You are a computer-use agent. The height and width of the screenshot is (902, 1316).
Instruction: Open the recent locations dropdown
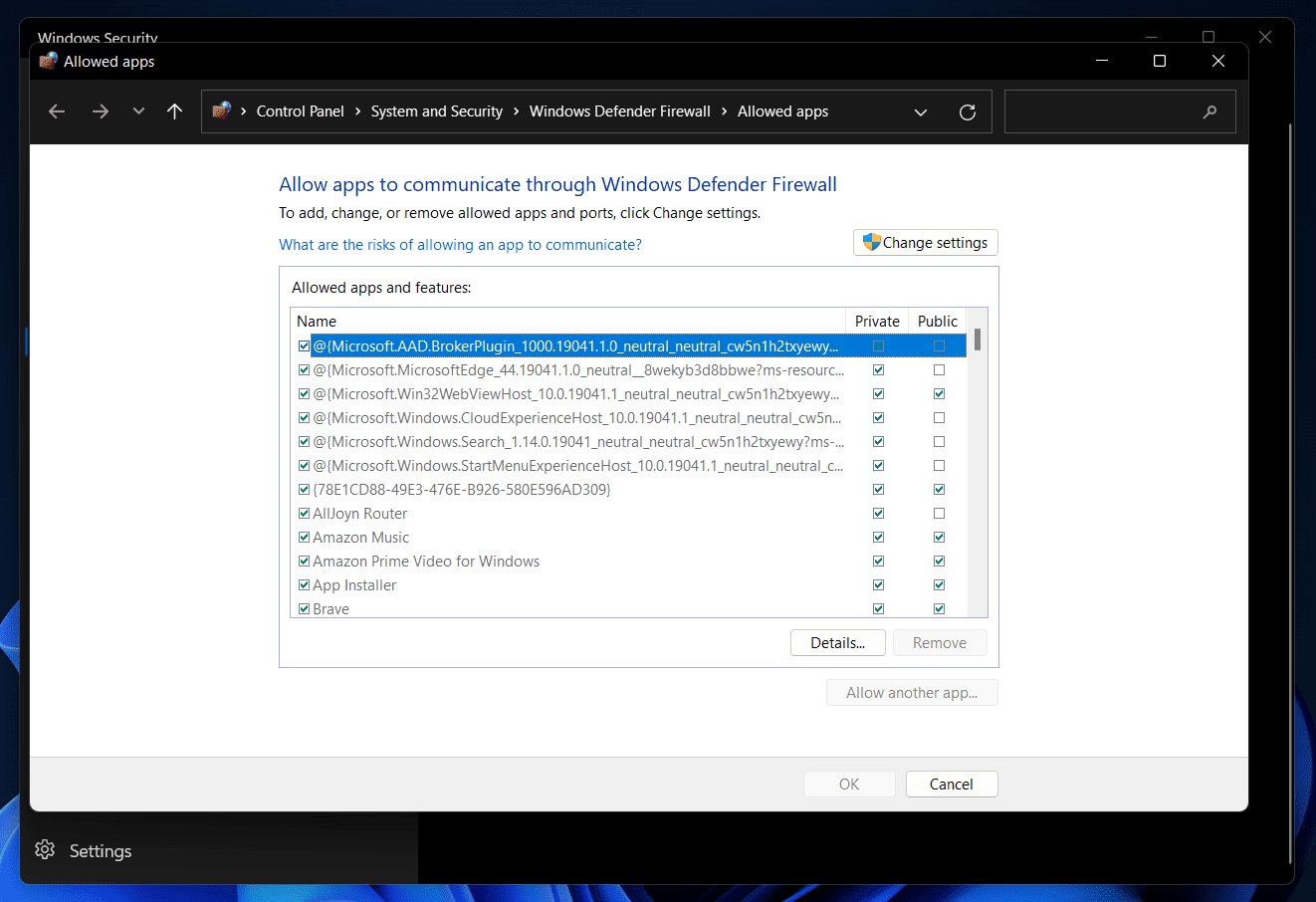(138, 112)
